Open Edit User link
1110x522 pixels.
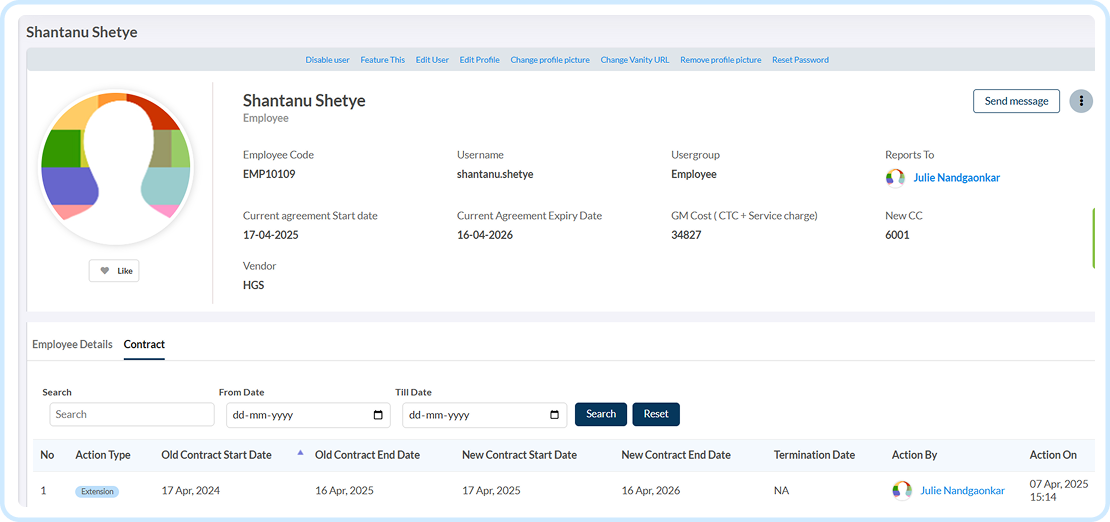point(432,60)
